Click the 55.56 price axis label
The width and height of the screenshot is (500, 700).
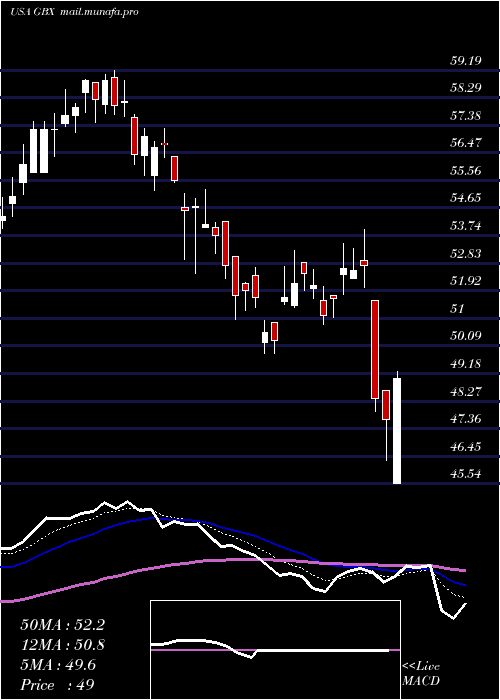pyautogui.click(x=465, y=171)
